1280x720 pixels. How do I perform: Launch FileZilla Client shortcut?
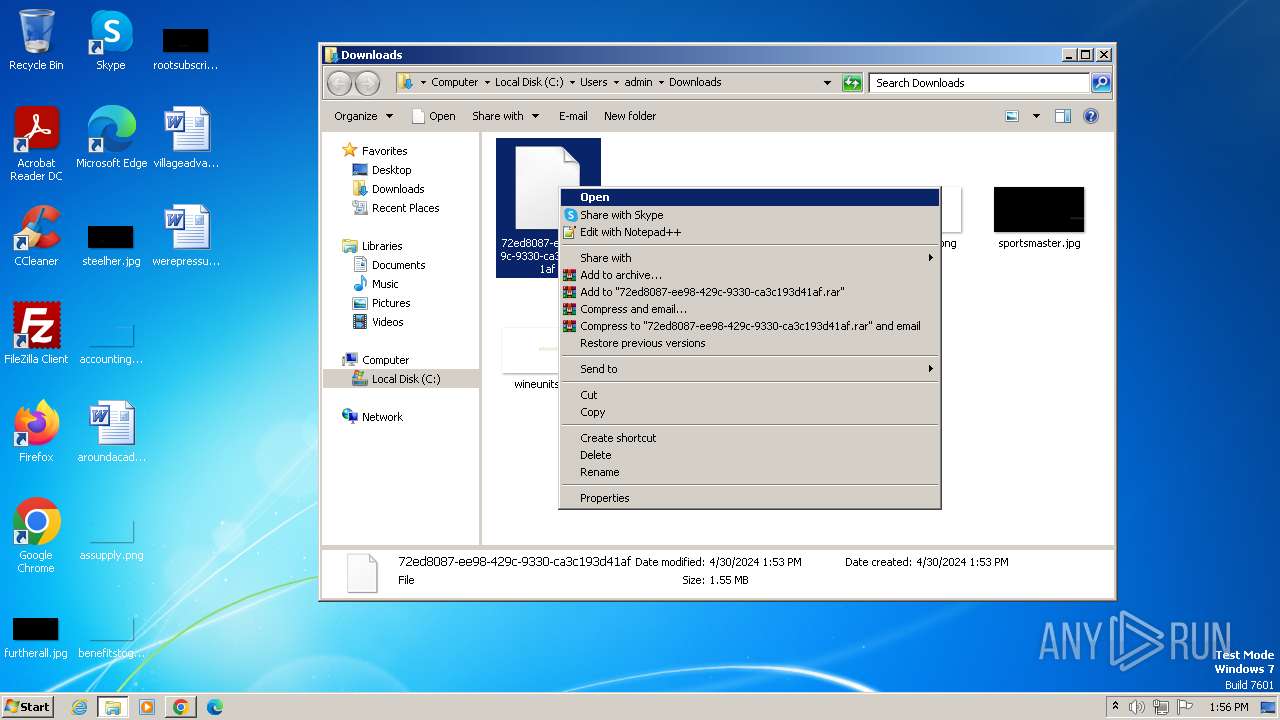pos(36,334)
